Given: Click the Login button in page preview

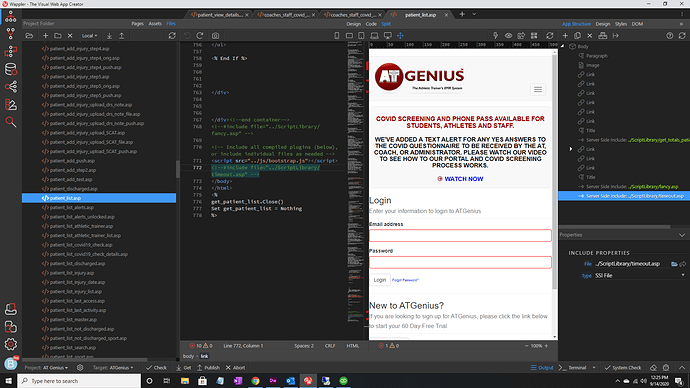Looking at the screenshot, I should pos(380,280).
